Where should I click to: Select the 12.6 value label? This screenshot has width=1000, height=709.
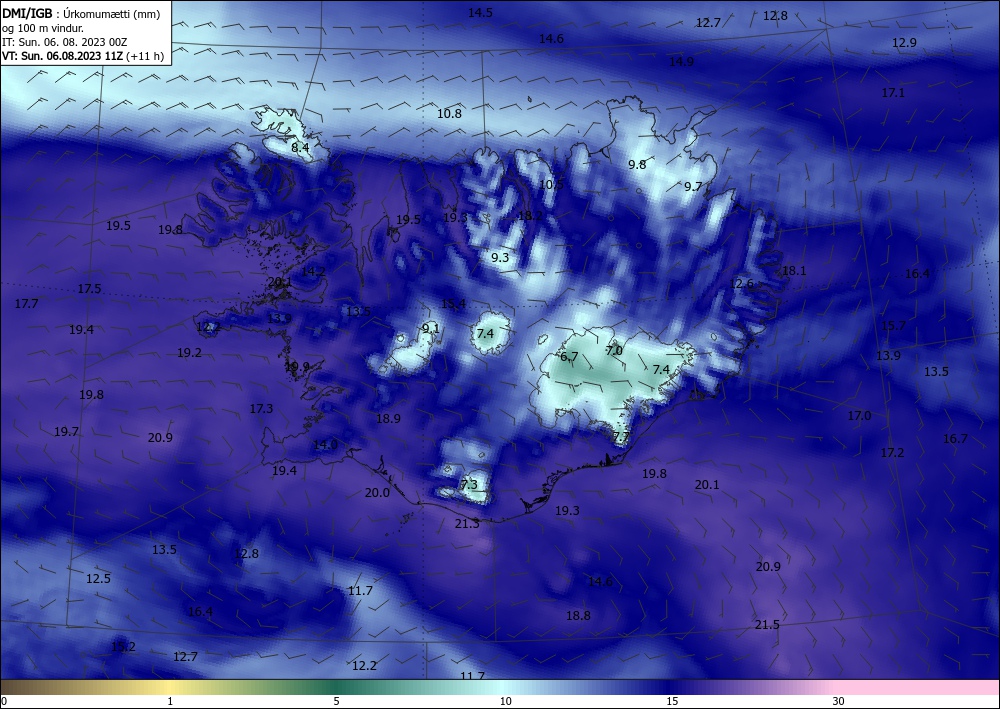741,283
